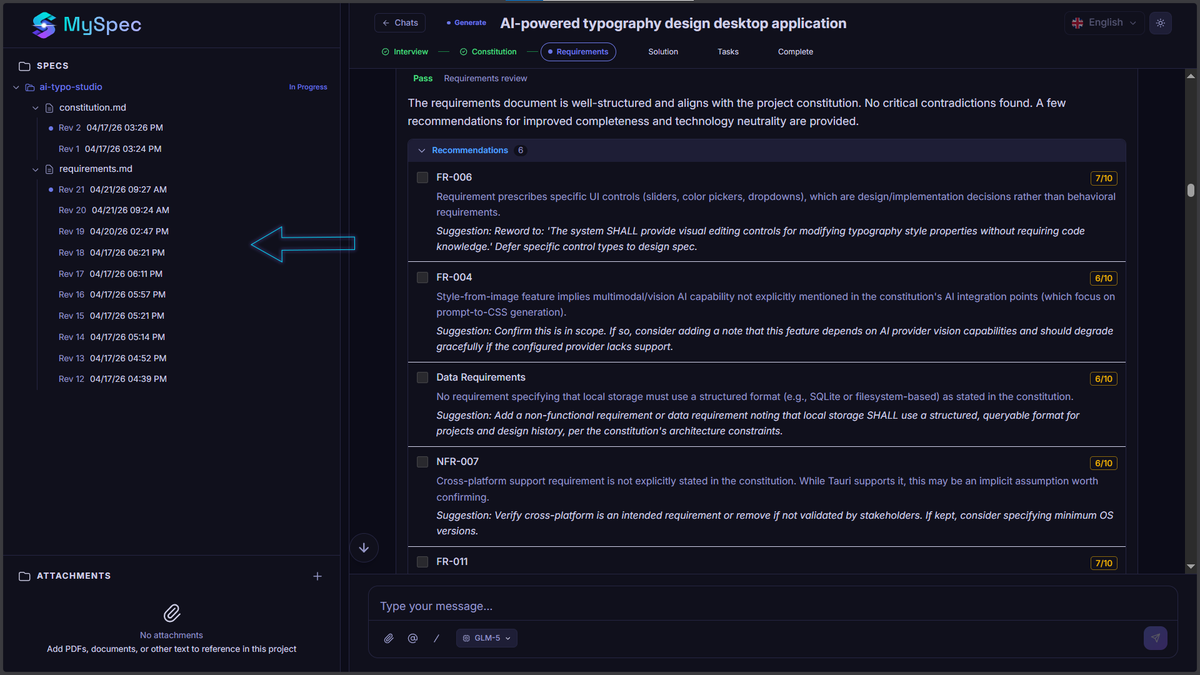Select Rev 14 04/17/26 05:14 PM

tap(112, 337)
